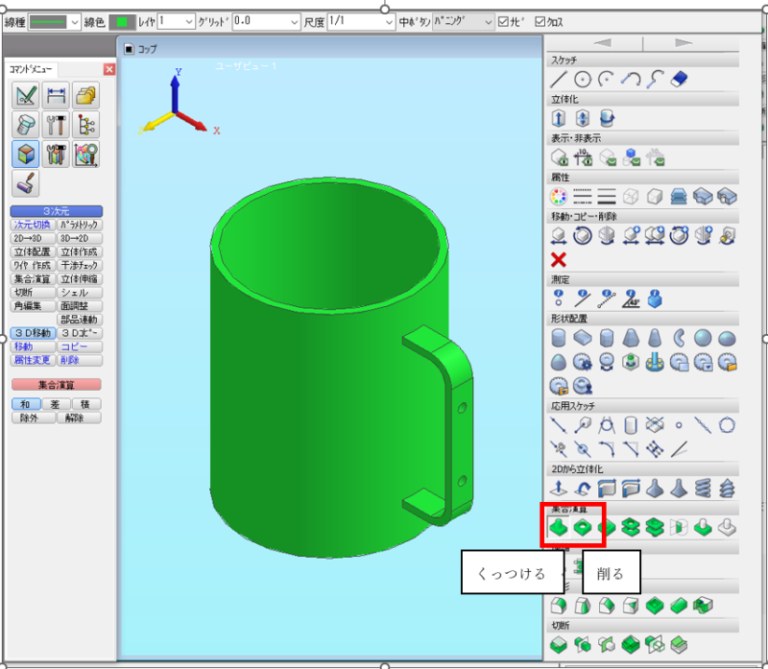
Task: Toggle the ｸﾛｽ checkbox
Action: click(x=541, y=21)
